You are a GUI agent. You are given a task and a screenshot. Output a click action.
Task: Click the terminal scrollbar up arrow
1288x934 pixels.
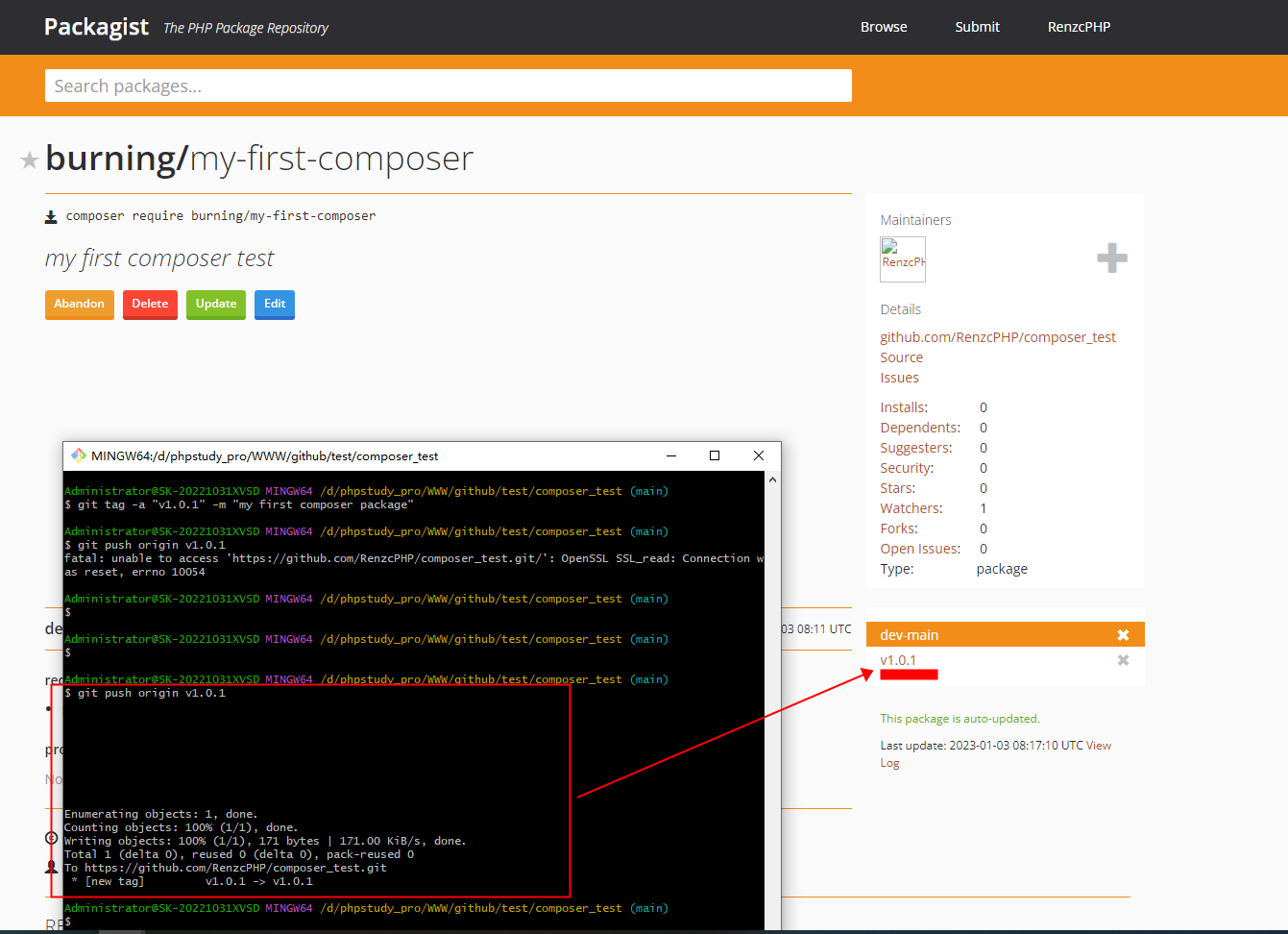(773, 479)
